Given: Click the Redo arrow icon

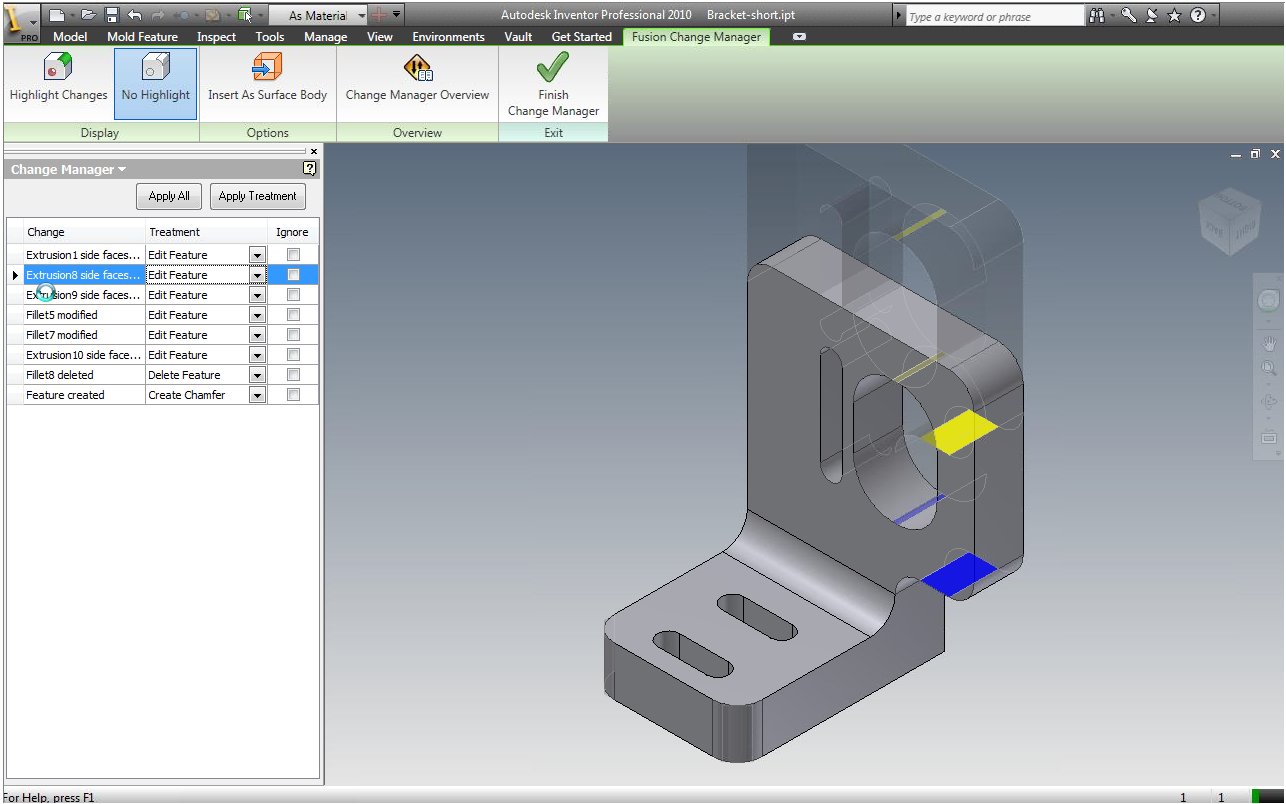Looking at the screenshot, I should point(157,15).
